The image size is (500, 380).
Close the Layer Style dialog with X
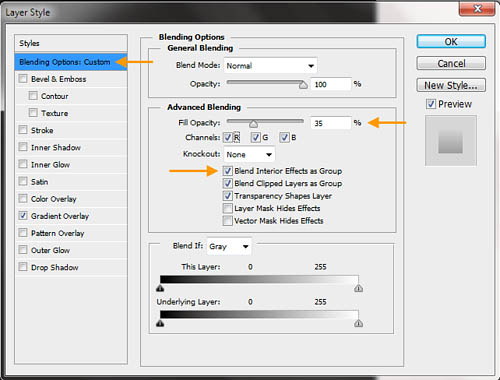477,9
